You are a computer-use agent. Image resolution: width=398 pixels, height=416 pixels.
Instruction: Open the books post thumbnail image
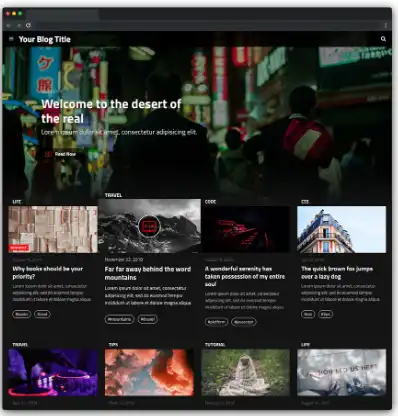(53, 229)
